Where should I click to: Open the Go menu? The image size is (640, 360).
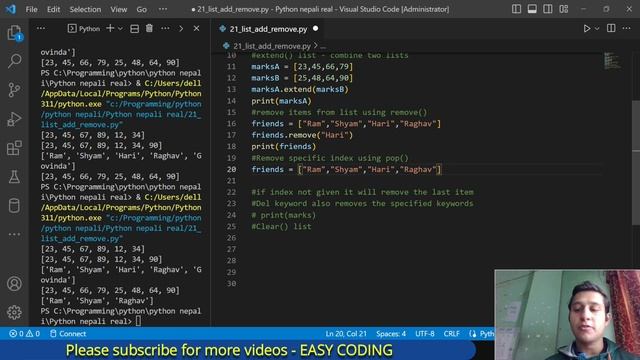tap(142, 9)
